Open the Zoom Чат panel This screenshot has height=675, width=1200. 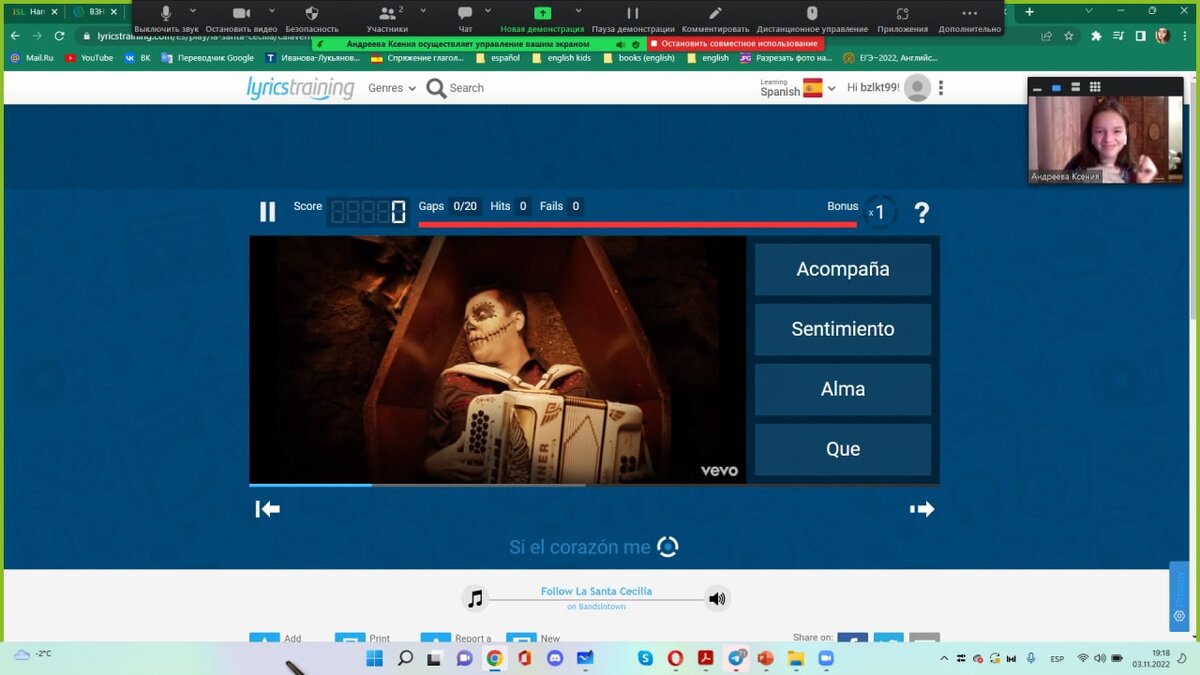pos(465,18)
